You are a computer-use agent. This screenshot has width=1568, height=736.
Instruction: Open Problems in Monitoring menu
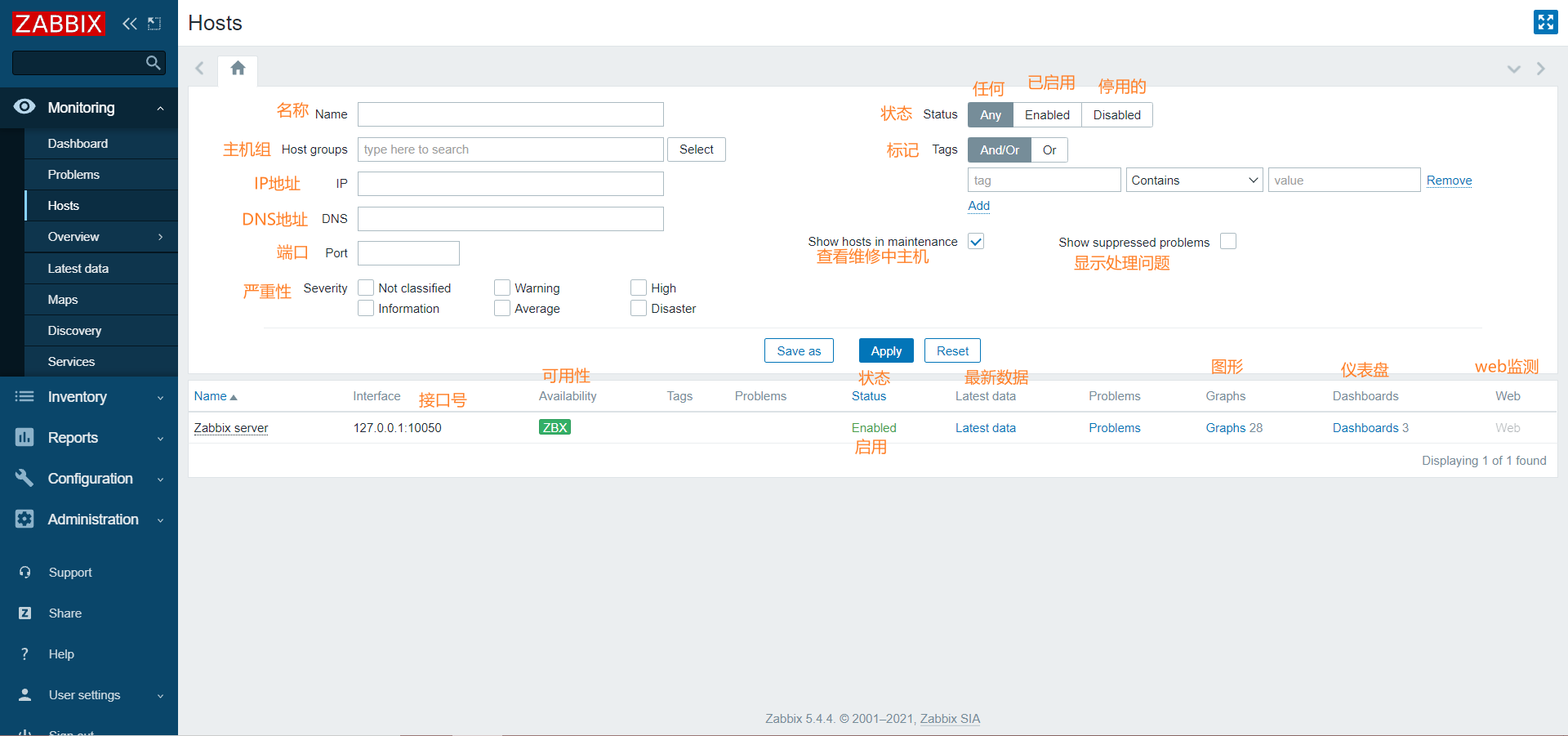(101, 175)
